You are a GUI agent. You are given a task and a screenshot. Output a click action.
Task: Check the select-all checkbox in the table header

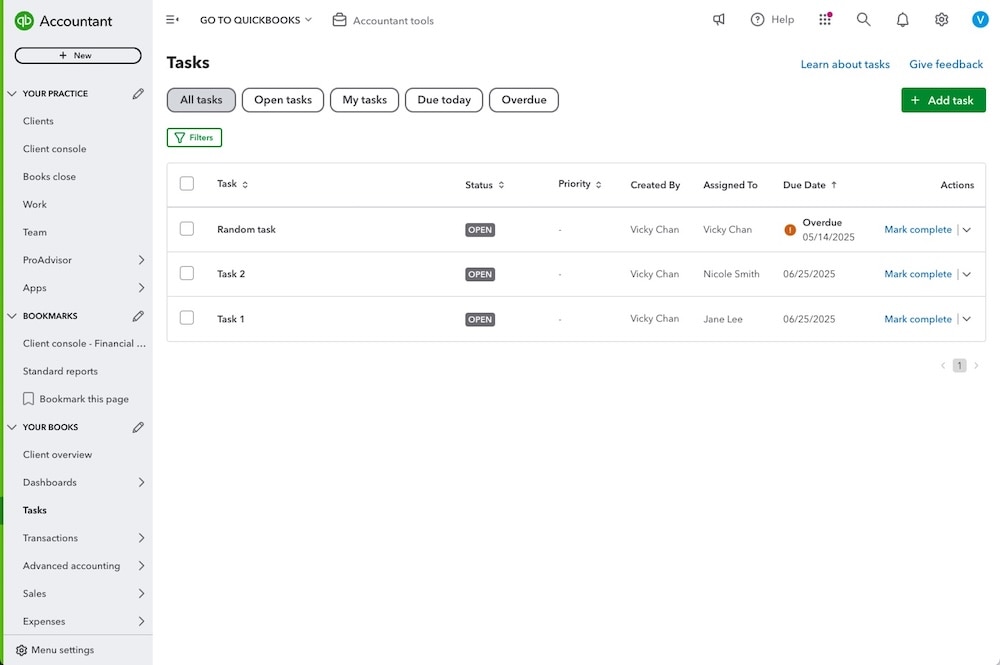coord(187,184)
